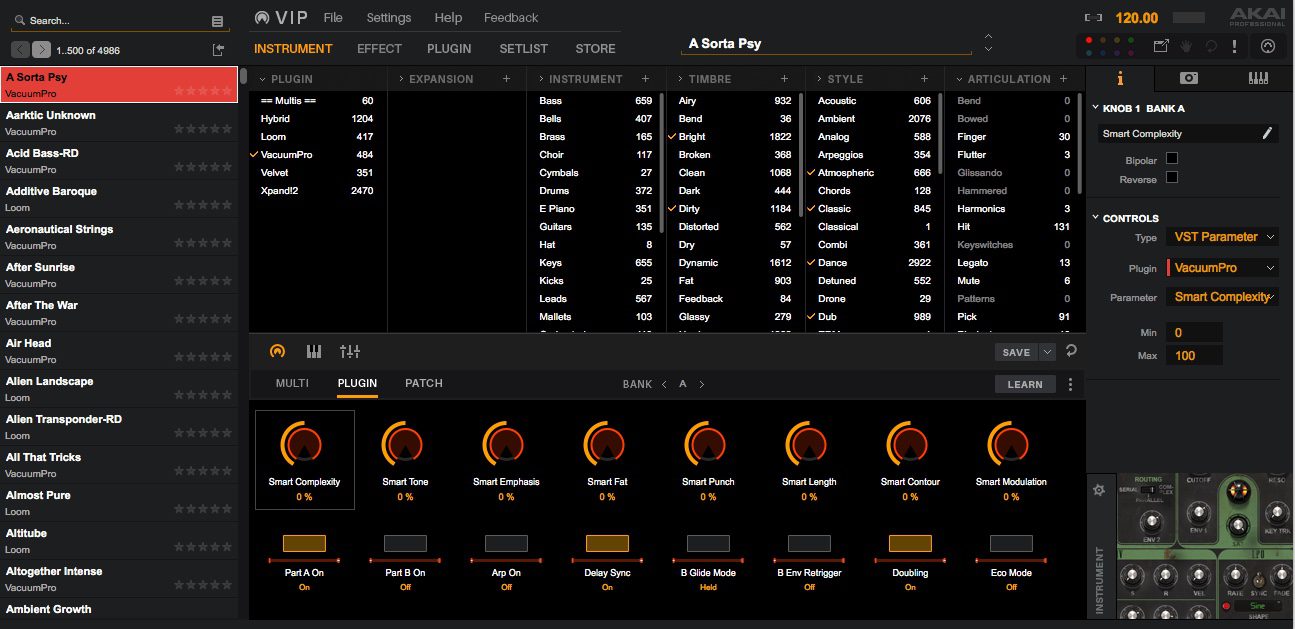Open the File menu

tap(333, 18)
